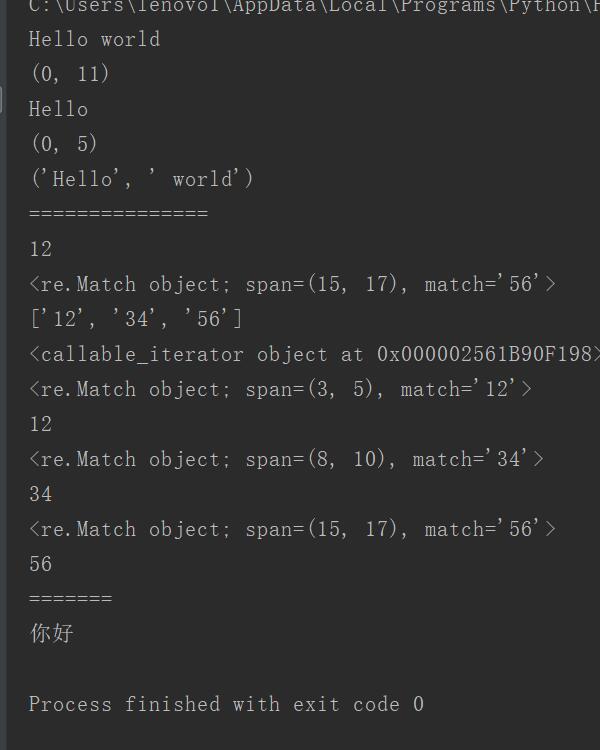This screenshot has width=600, height=750.
Task: Click the standalone "Hello" output line
Action: coord(58,109)
